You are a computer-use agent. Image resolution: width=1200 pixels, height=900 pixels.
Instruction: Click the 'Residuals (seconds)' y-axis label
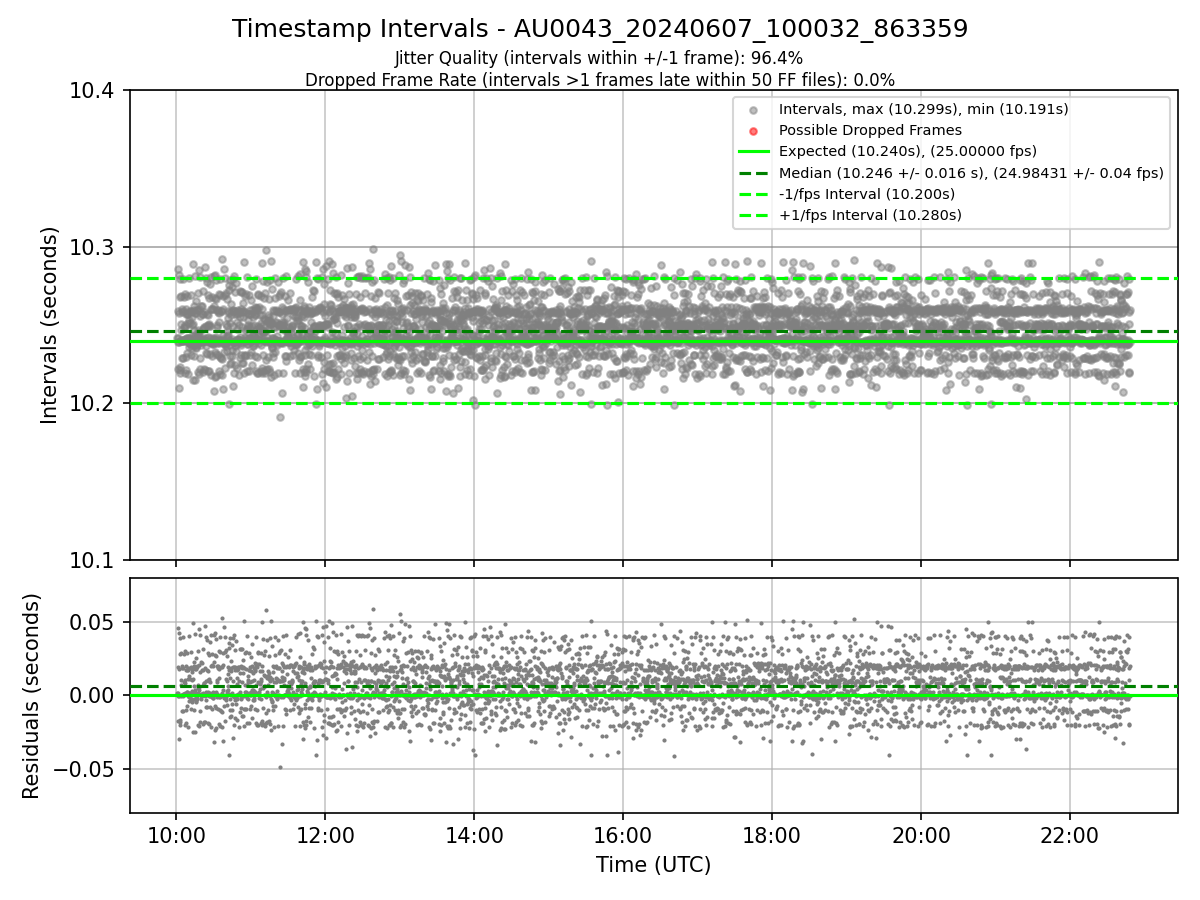[x=32, y=696]
